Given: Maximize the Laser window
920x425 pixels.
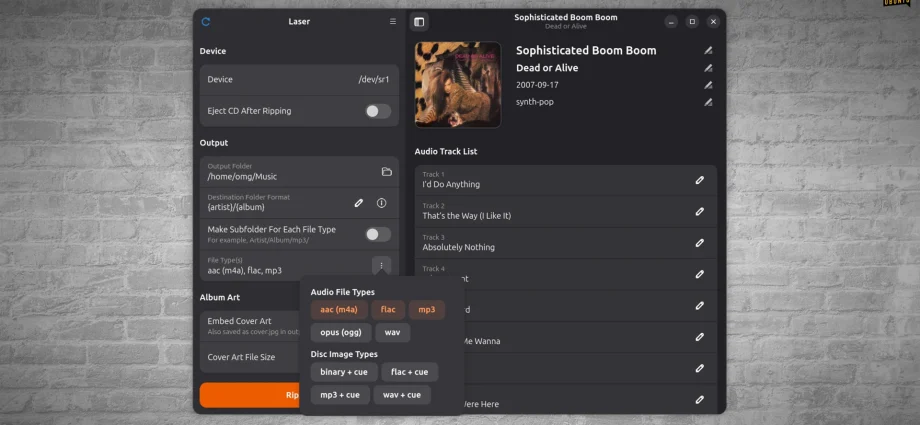Looking at the screenshot, I should (x=692, y=22).
